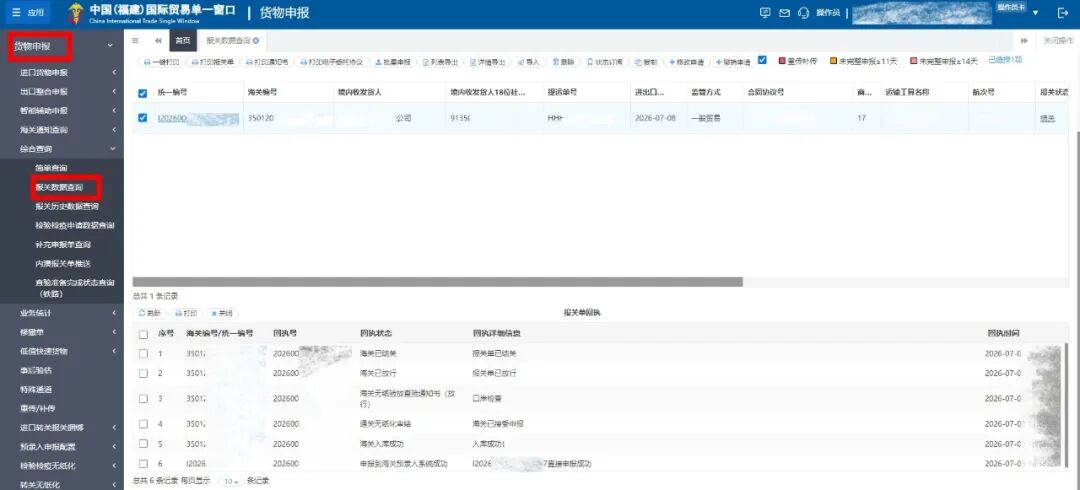1080x490 pixels.
Task: Expand 出口整合申报 in sidebar
Action: 62,91
